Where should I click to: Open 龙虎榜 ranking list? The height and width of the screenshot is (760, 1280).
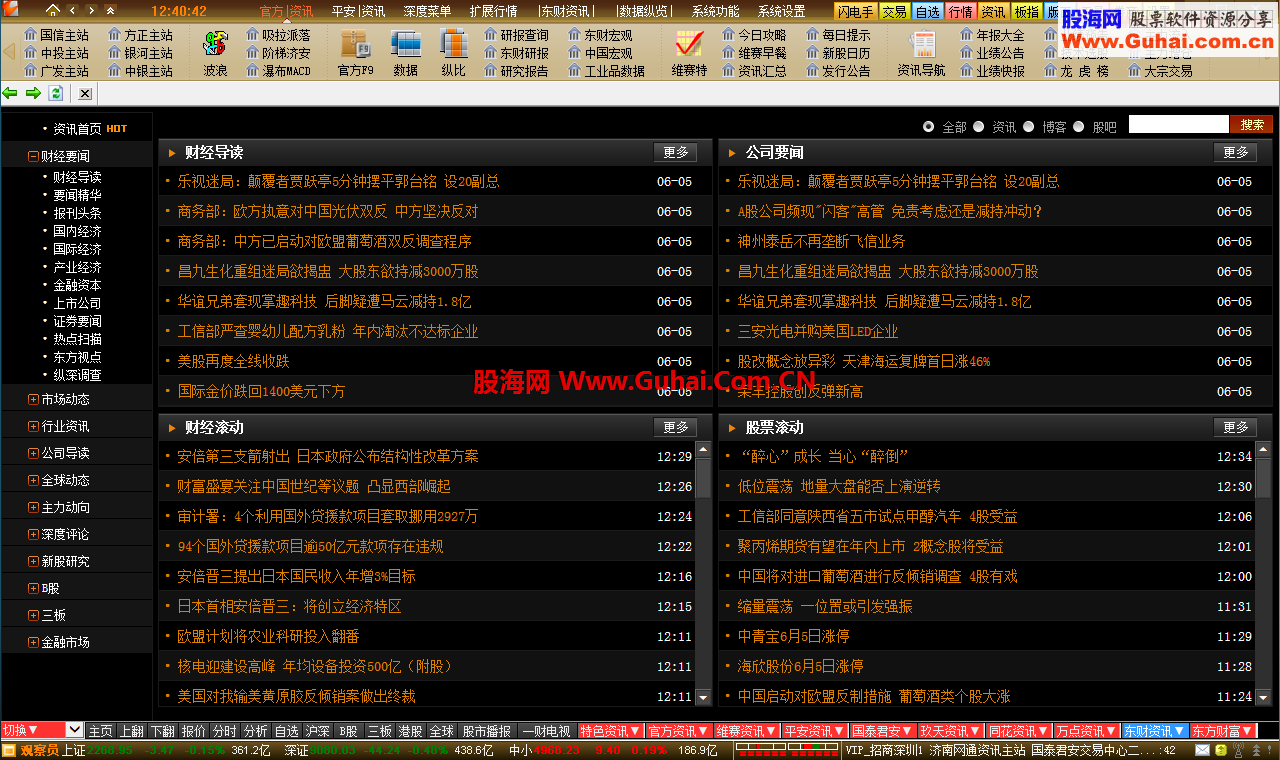[x=1076, y=71]
